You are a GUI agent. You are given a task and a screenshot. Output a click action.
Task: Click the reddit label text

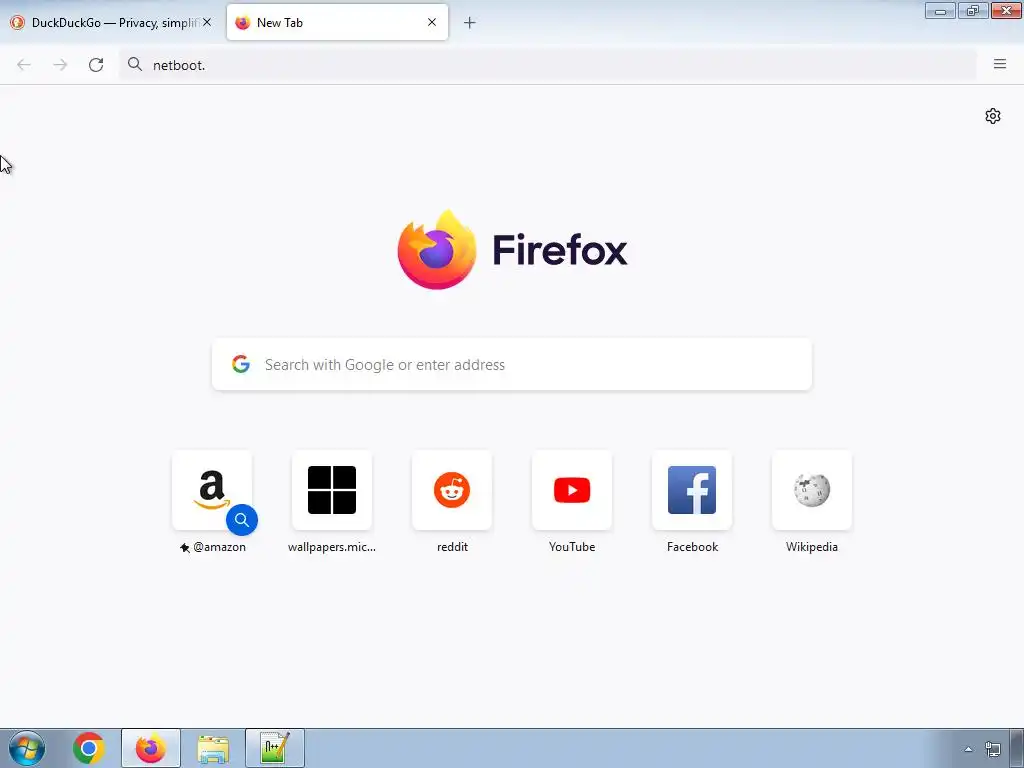(452, 547)
